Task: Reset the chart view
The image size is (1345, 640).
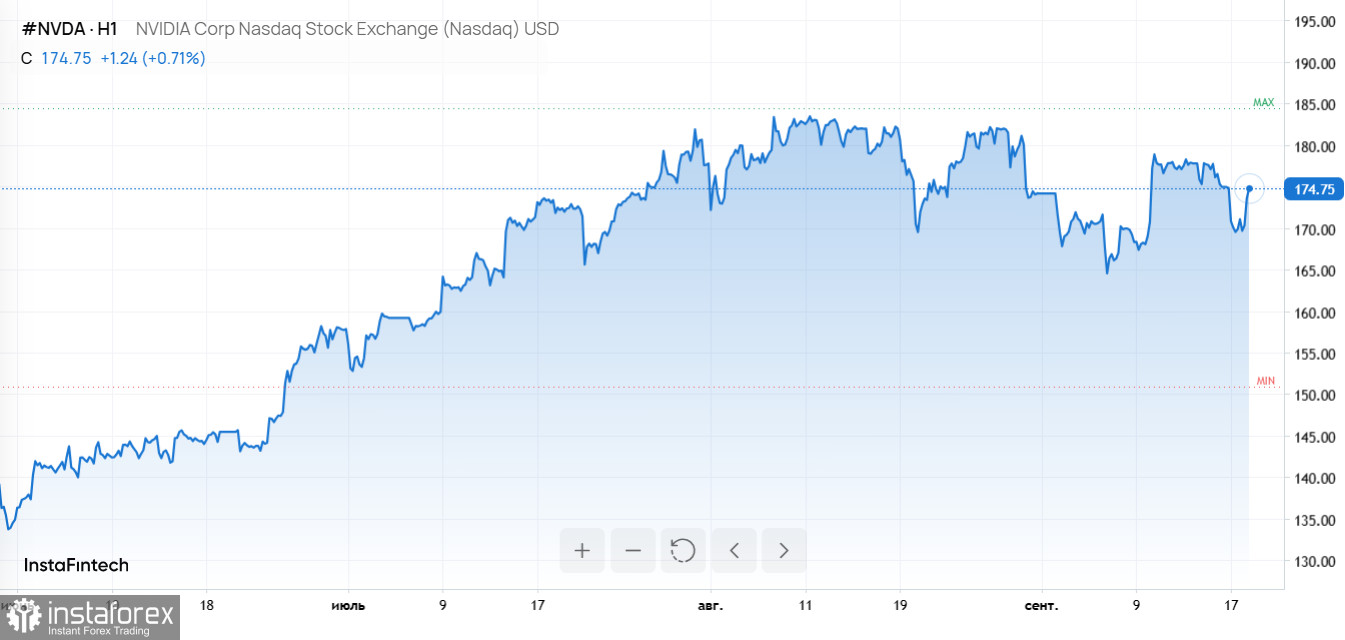Action: coord(683,550)
